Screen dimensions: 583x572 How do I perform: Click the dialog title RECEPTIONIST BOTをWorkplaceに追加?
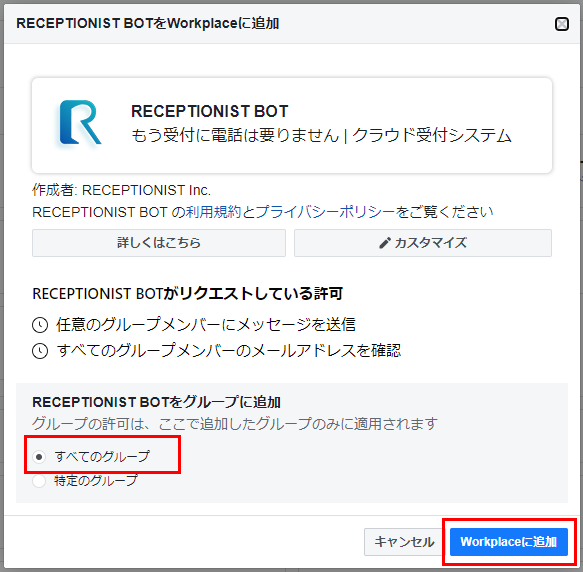(148, 23)
